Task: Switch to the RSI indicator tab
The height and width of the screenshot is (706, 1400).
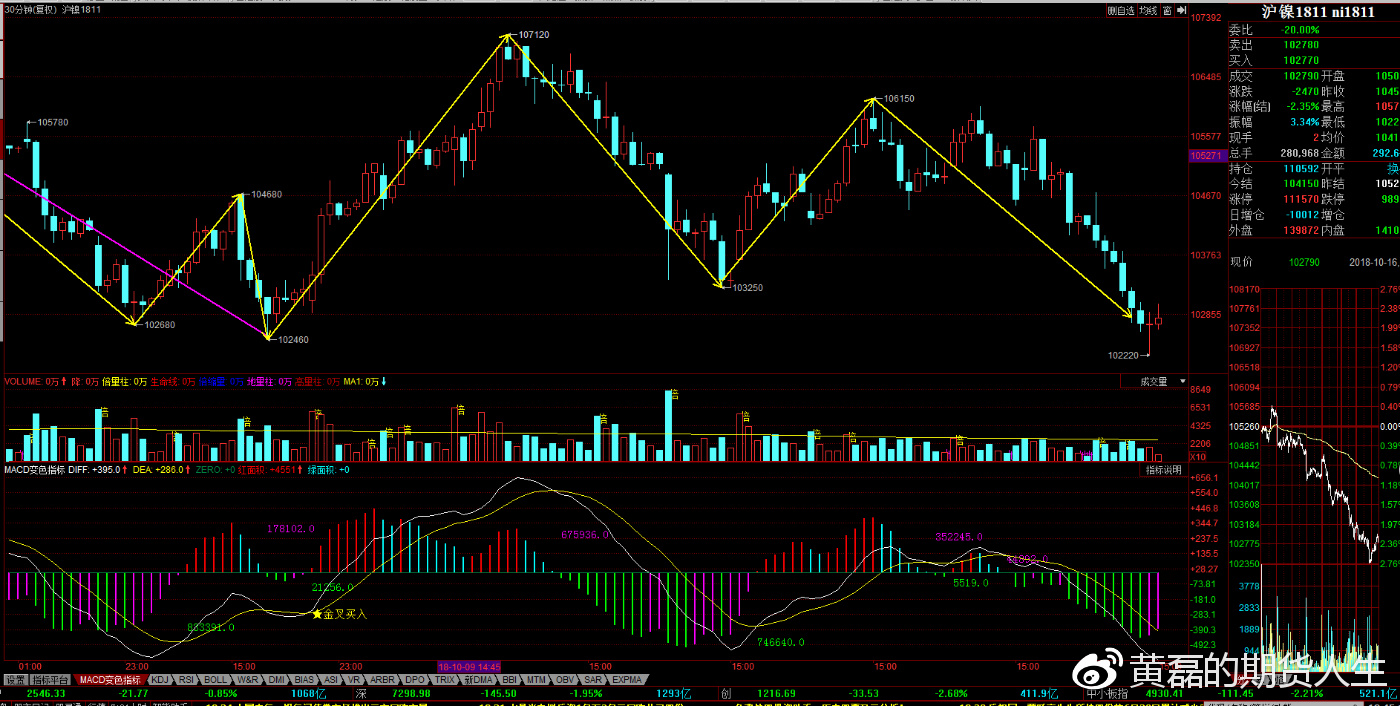Action: (x=187, y=680)
